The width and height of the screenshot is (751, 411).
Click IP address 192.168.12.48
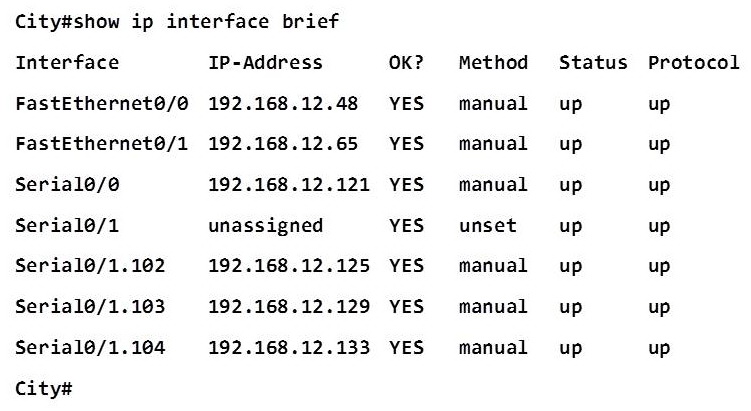pos(283,103)
